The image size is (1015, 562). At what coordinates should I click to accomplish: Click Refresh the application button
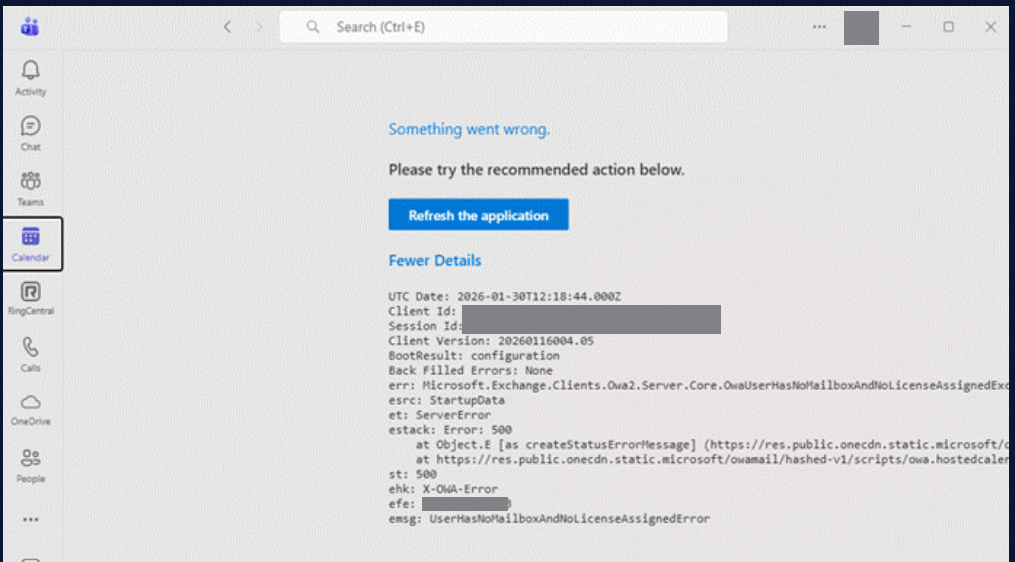pos(478,215)
